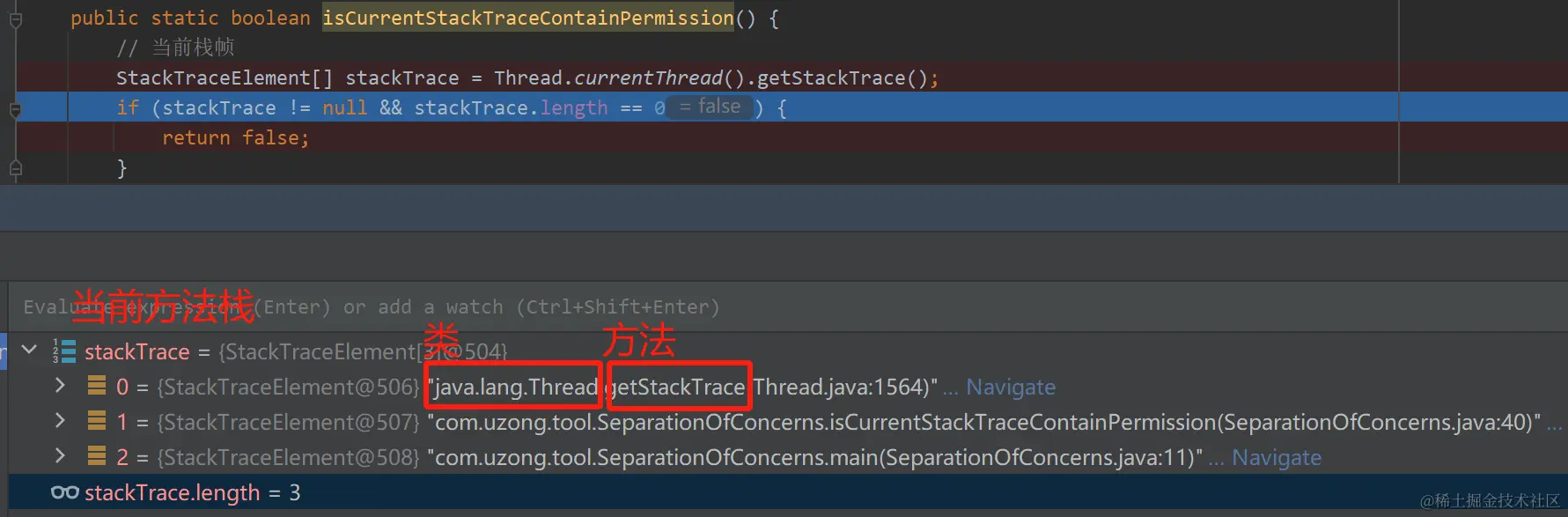Click fold end marker at closing brace
Viewport: 1568px width, 517px height.
(x=15, y=168)
